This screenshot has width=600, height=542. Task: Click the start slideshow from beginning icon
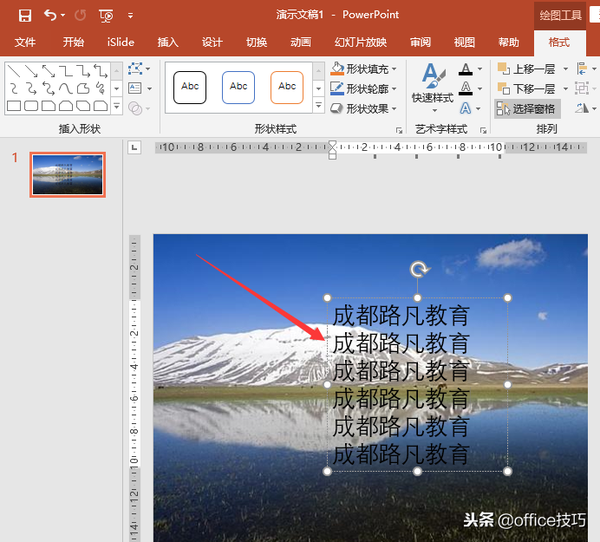click(x=106, y=15)
